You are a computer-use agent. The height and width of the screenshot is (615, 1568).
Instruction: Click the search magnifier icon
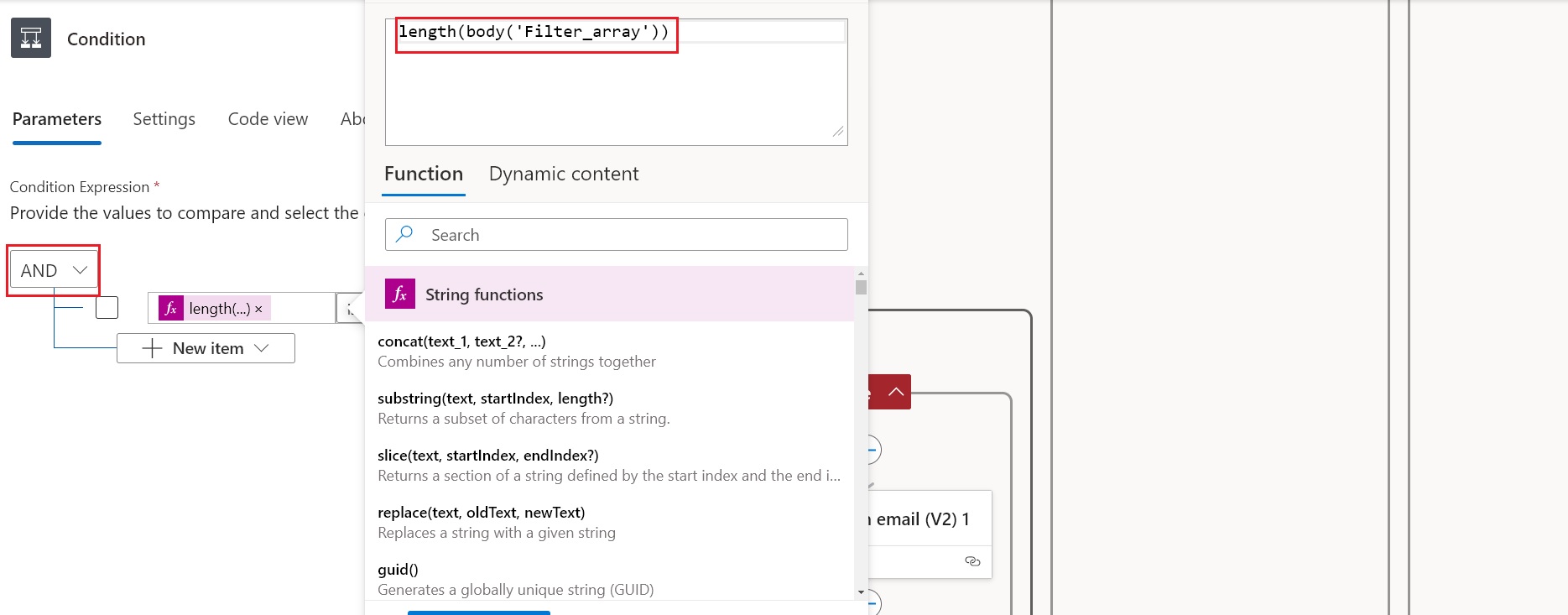(405, 234)
